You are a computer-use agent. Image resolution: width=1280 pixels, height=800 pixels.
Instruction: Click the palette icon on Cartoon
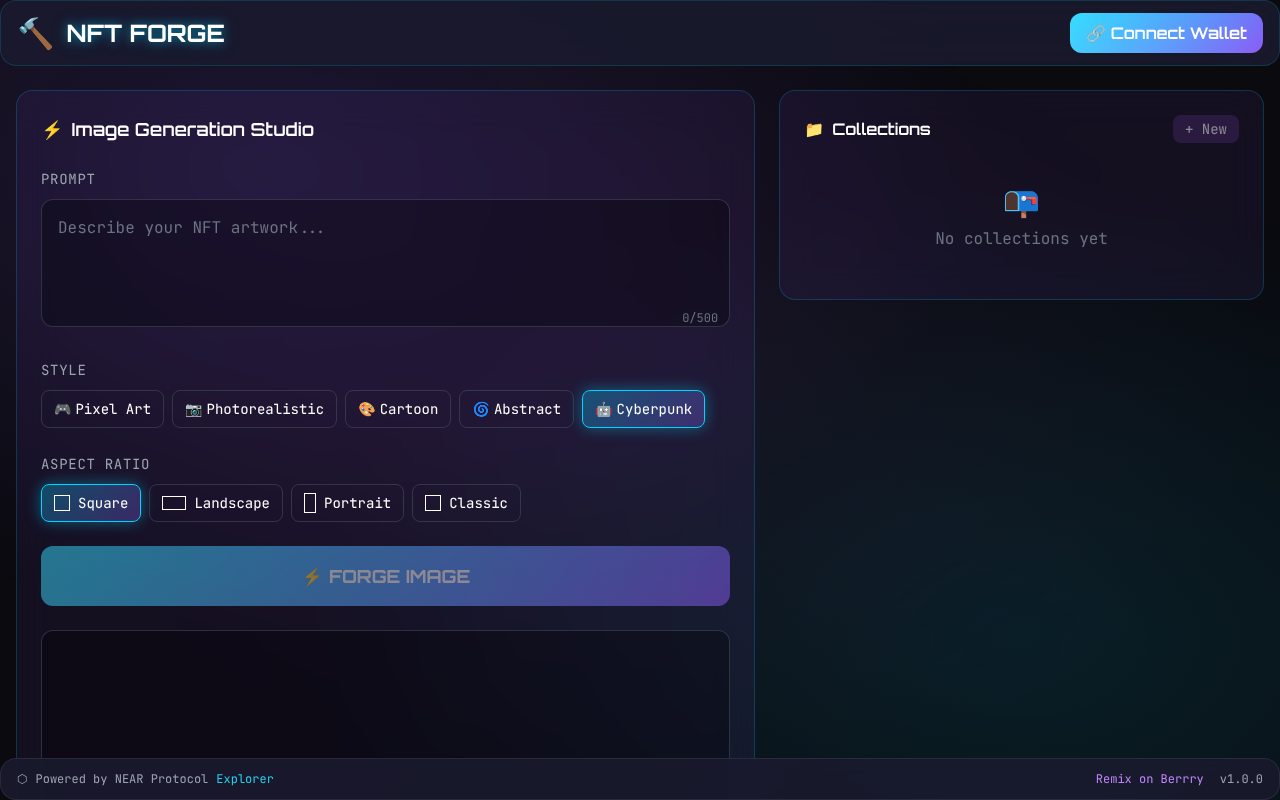[x=366, y=409]
